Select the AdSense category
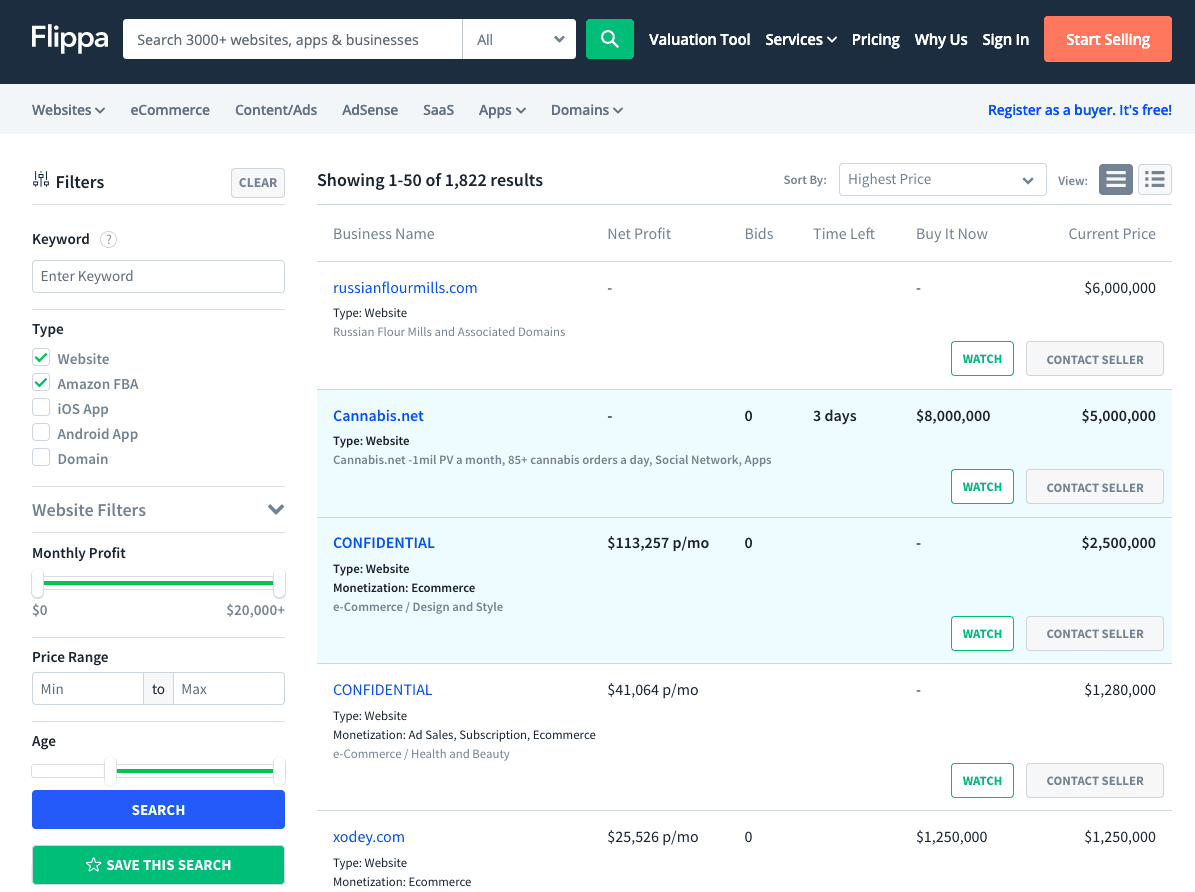Viewport: 1195px width, 892px height. pos(370,110)
